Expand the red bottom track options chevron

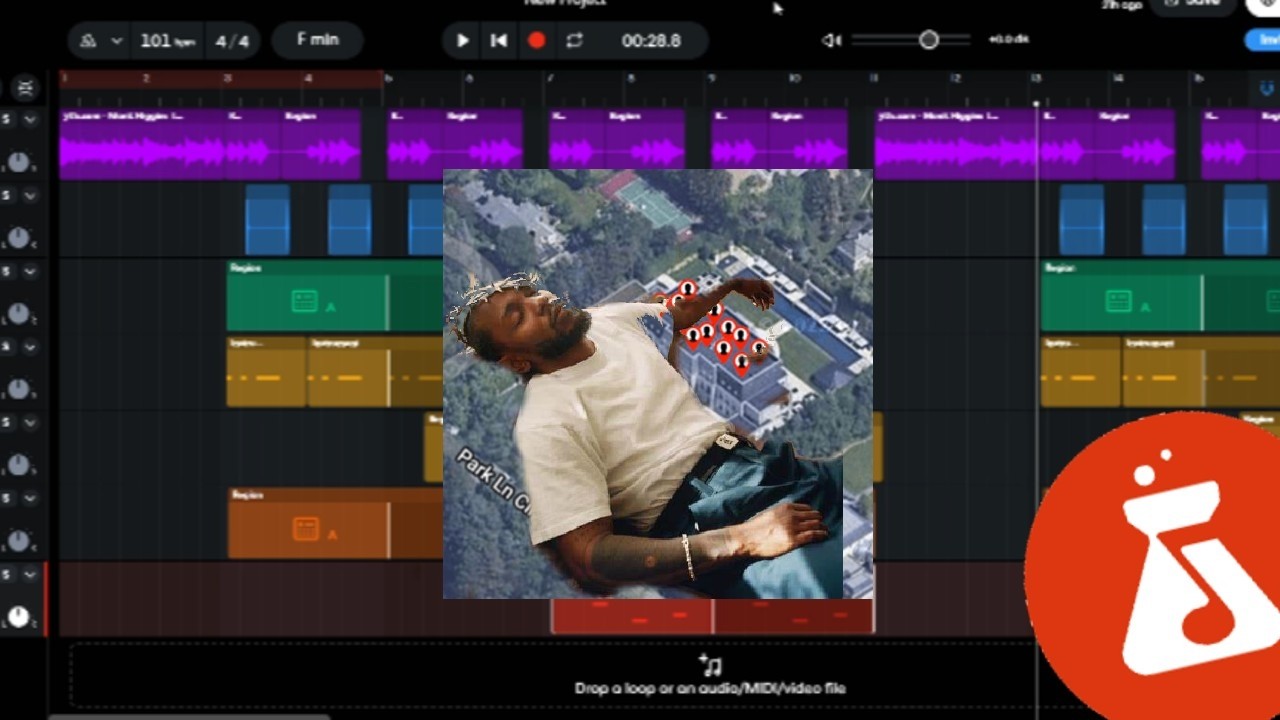pos(30,574)
